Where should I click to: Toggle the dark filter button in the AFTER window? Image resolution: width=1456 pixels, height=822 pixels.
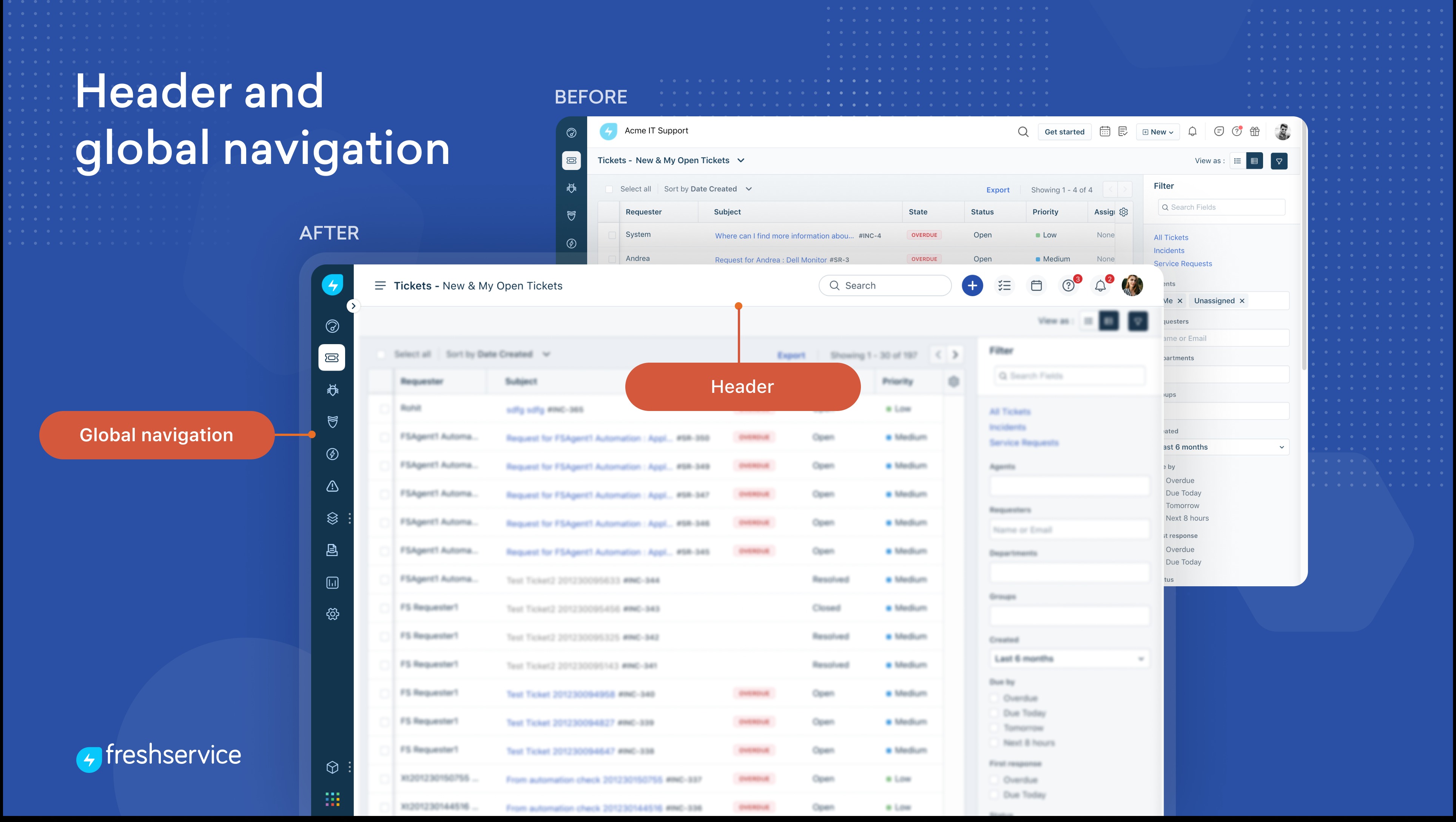pos(1137,321)
